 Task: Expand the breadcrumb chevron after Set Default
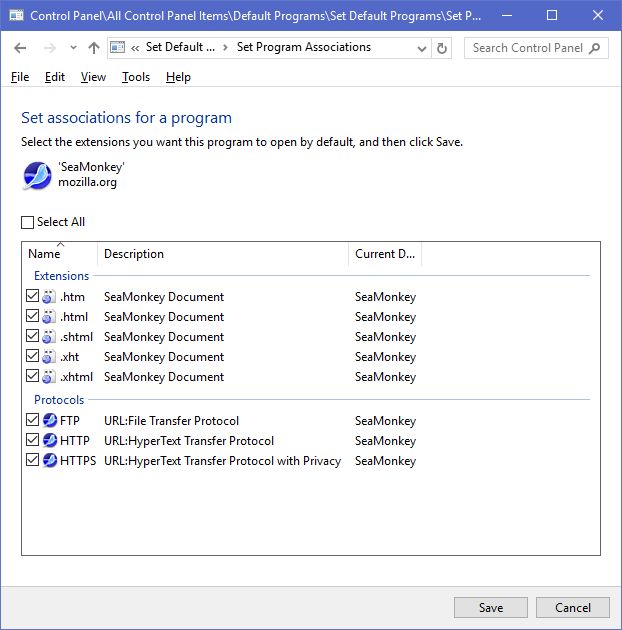pos(225,48)
